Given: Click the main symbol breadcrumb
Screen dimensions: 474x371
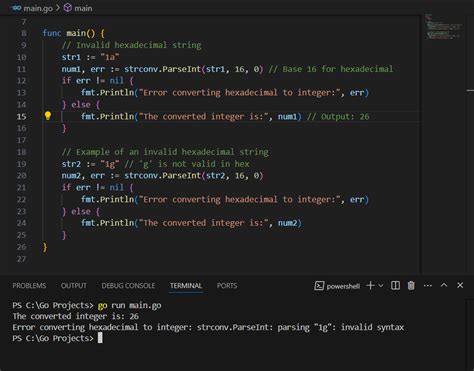Looking at the screenshot, I should coord(83,8).
